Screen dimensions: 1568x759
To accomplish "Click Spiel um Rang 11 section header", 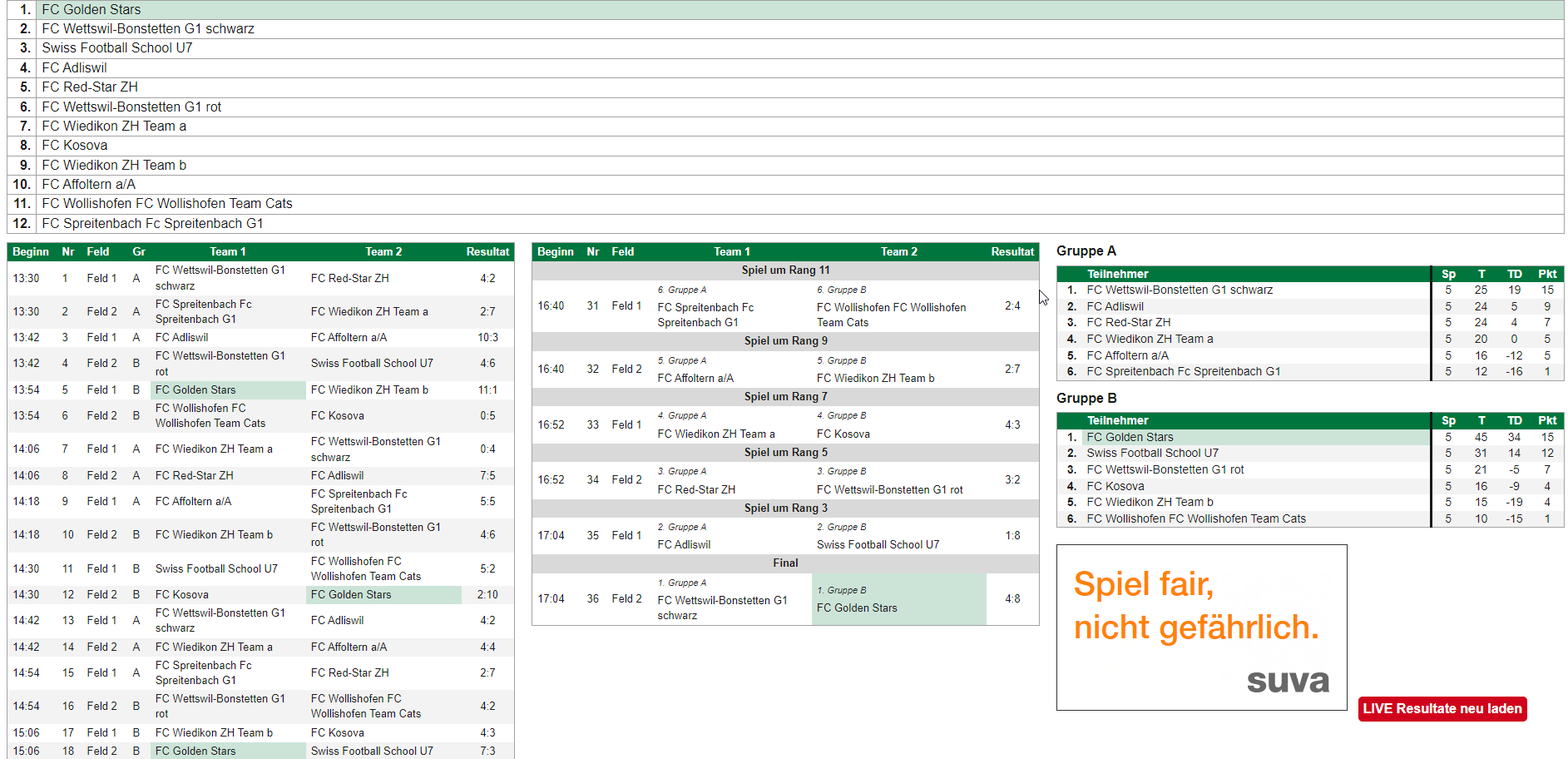I will tap(785, 270).
